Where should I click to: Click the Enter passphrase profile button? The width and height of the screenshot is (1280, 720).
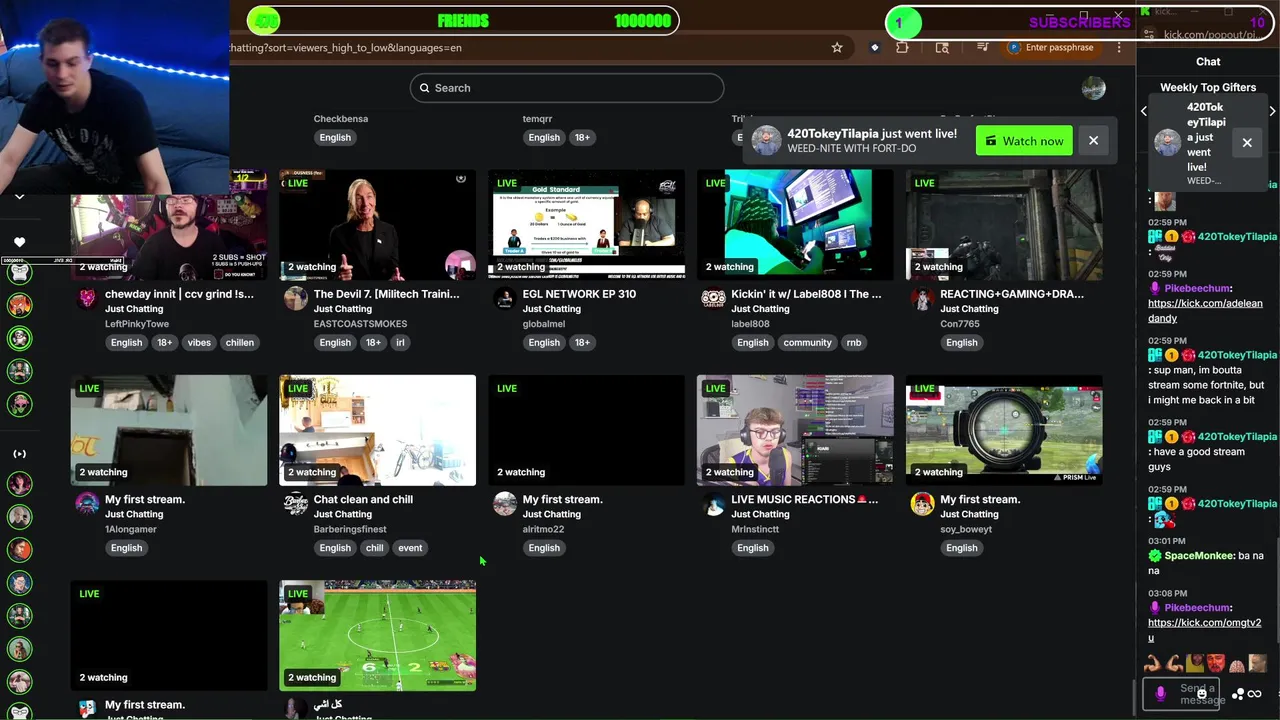[x=1052, y=47]
